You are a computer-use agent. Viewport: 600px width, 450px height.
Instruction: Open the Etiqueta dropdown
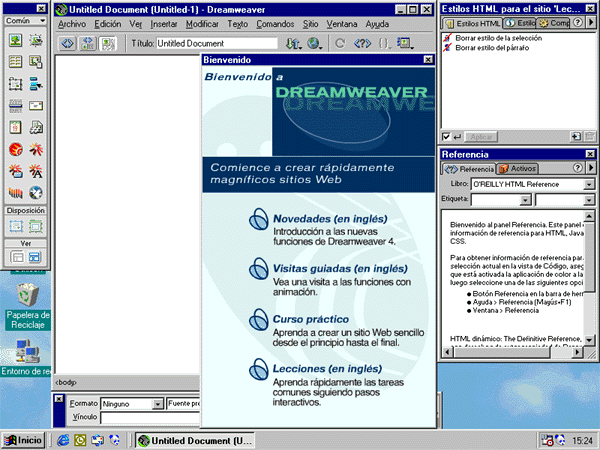coord(525,200)
